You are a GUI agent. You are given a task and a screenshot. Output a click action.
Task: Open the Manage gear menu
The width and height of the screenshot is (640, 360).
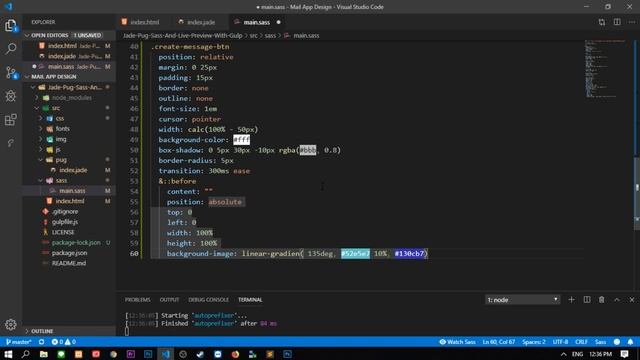click(11, 324)
